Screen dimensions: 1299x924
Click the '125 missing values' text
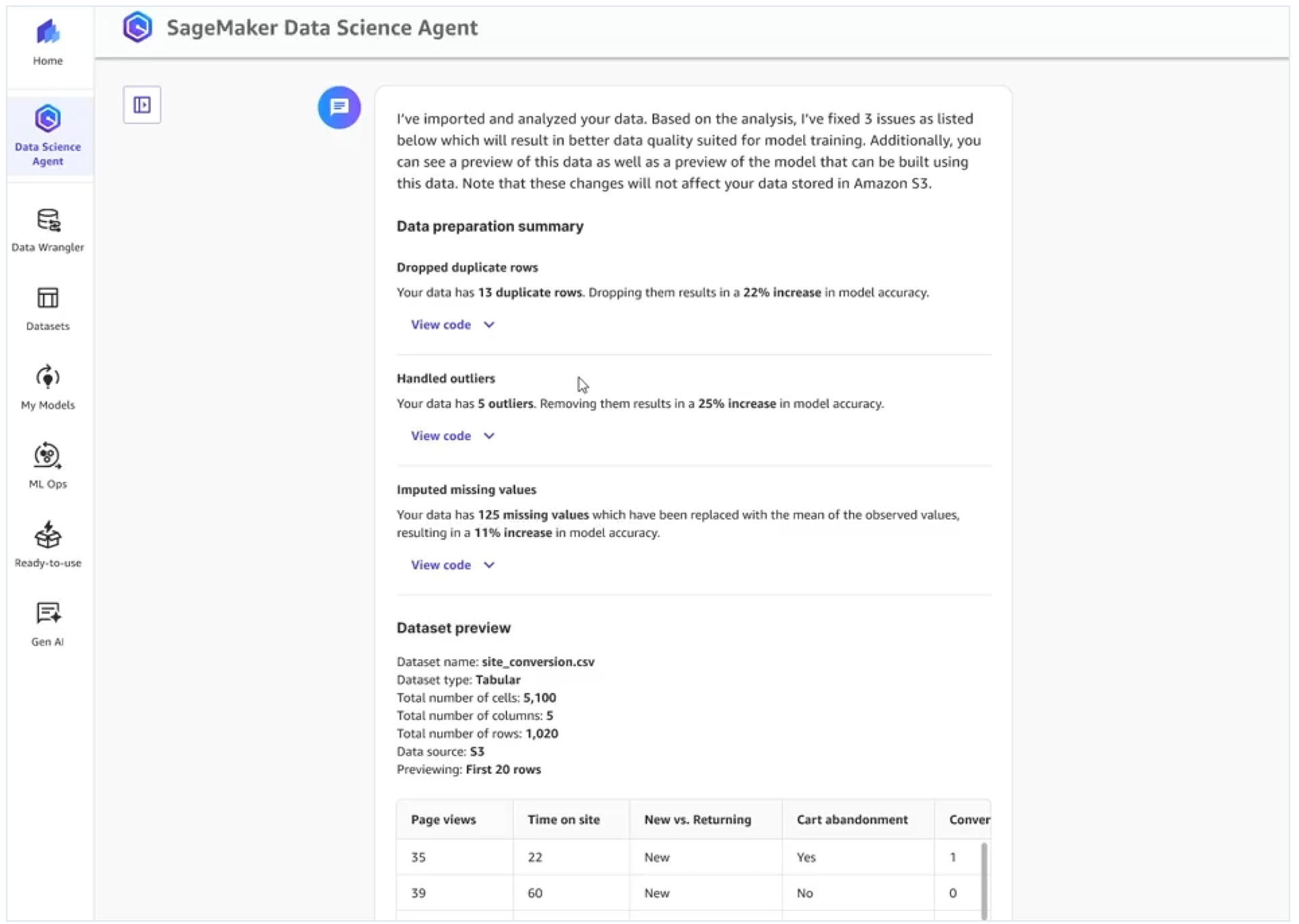coord(533,515)
